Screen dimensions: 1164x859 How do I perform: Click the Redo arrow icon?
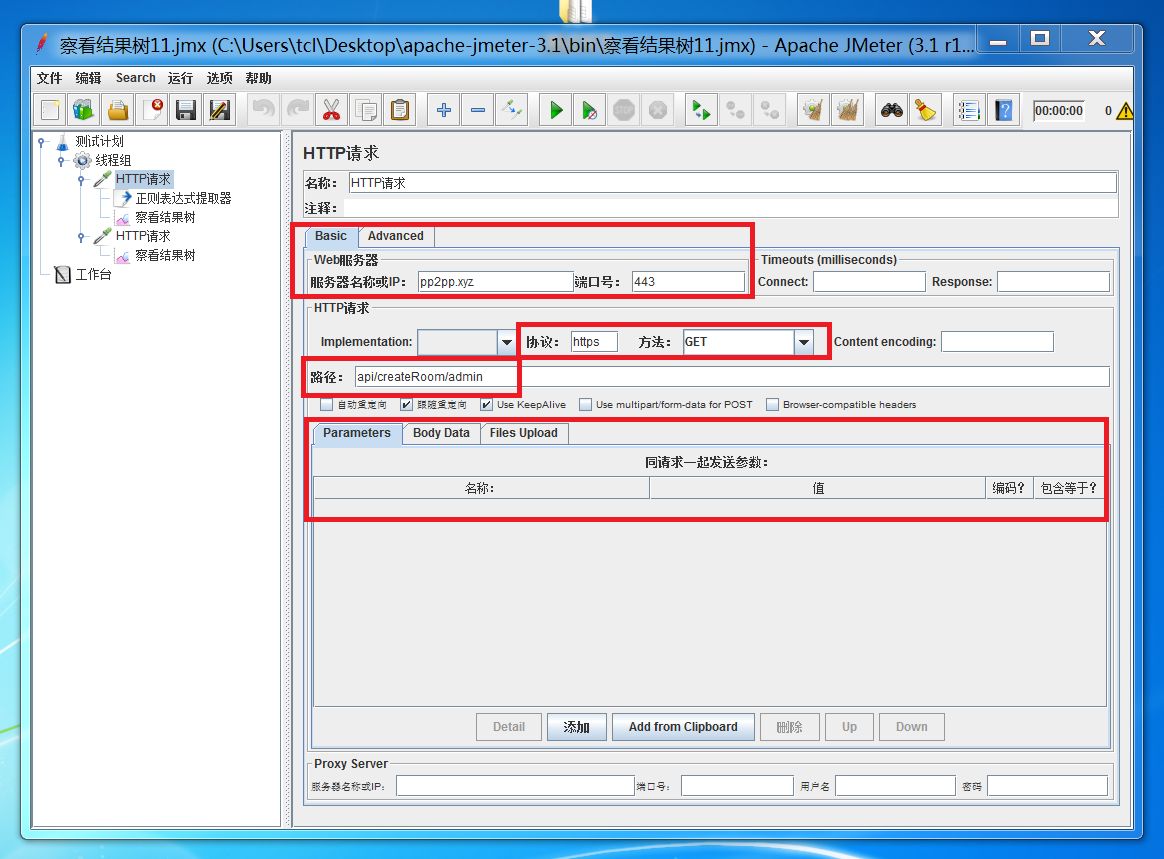298,111
